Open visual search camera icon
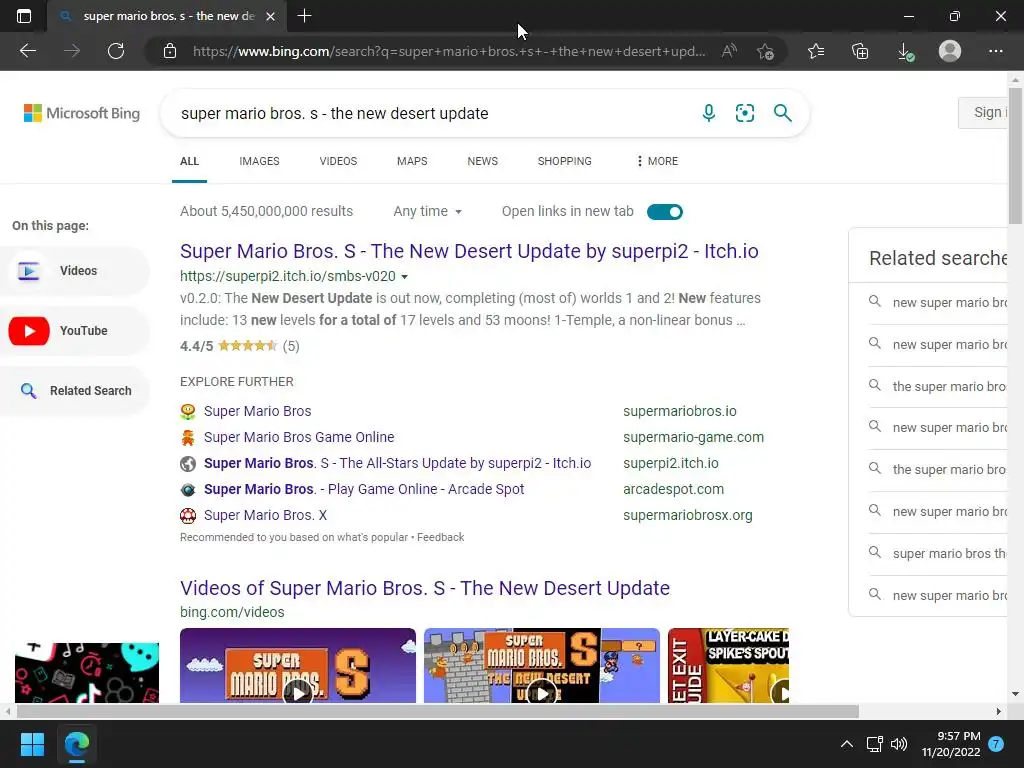Screen dimensions: 1024x768 pyautogui.click(x=744, y=113)
